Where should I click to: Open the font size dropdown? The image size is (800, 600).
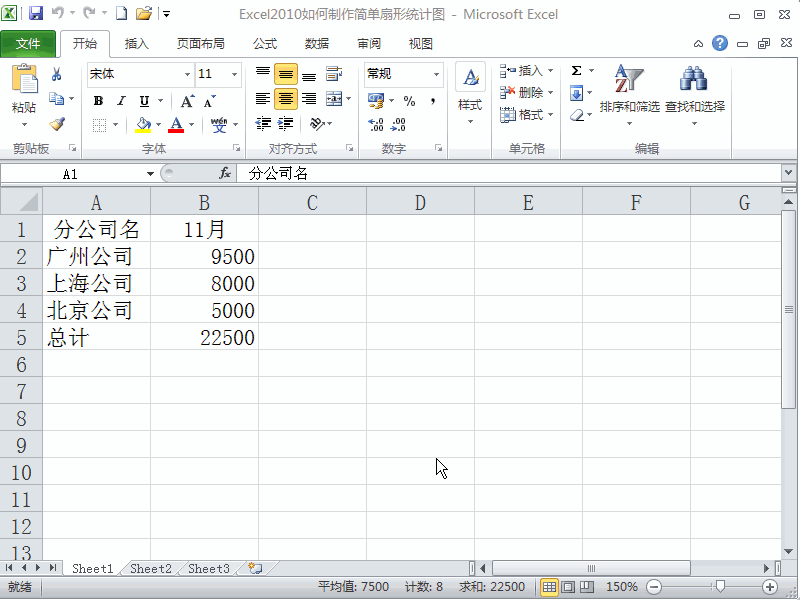click(x=232, y=74)
